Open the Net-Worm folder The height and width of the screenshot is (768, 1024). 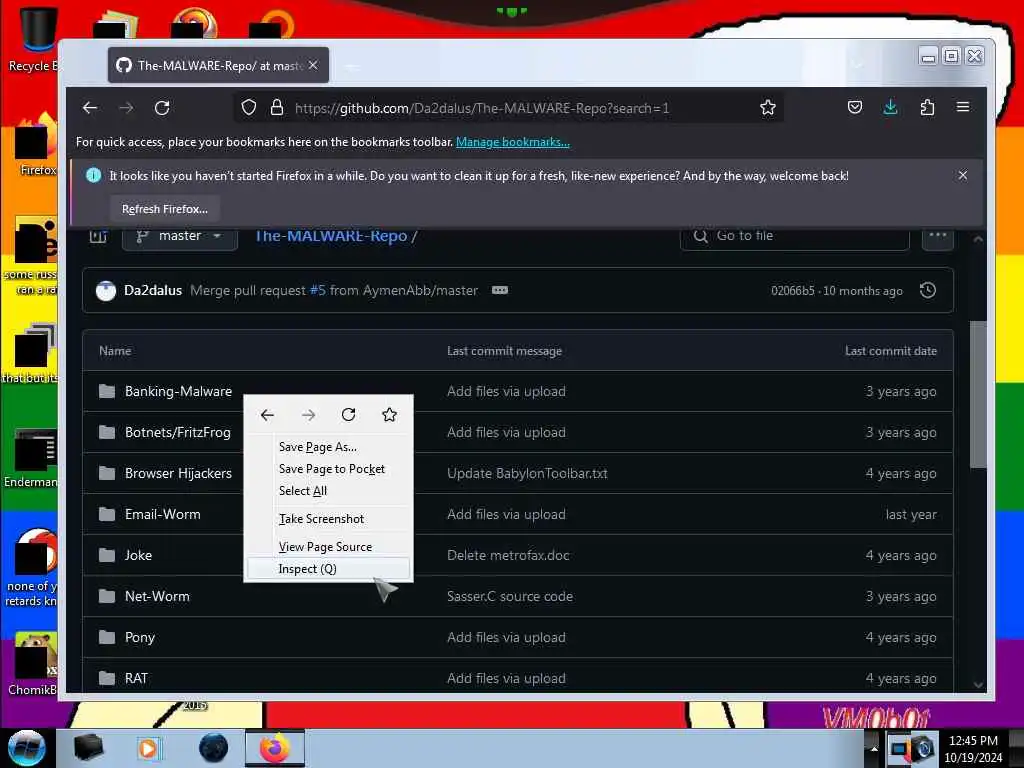pyautogui.click(x=157, y=596)
